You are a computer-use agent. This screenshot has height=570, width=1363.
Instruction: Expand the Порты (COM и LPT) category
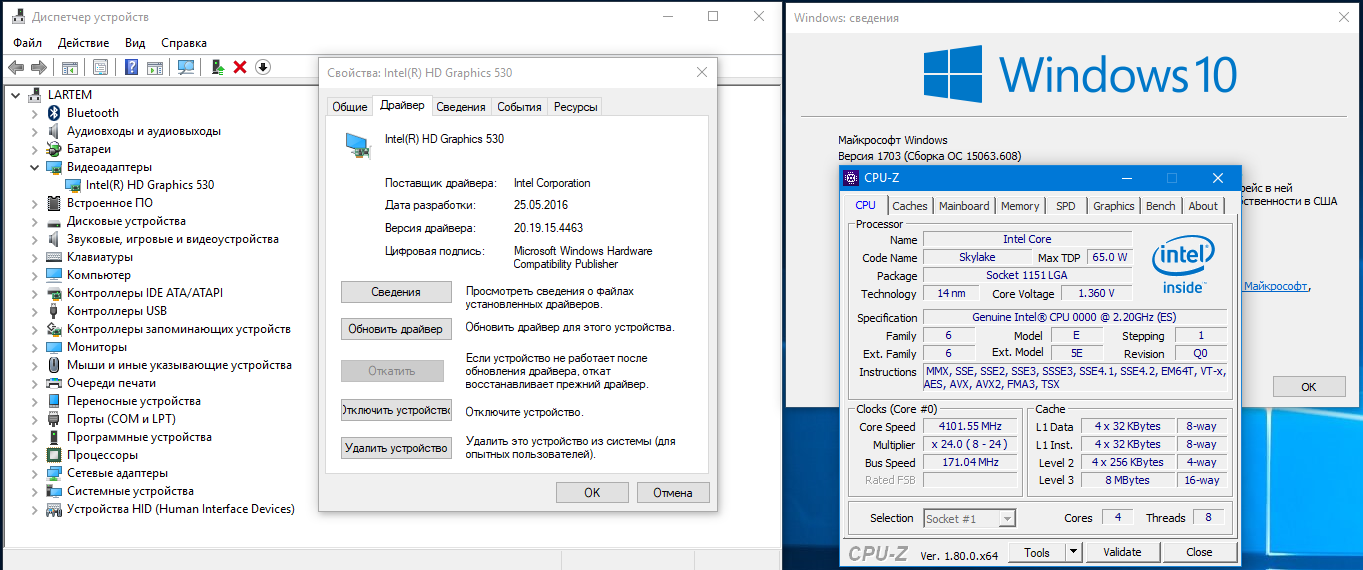coord(34,419)
